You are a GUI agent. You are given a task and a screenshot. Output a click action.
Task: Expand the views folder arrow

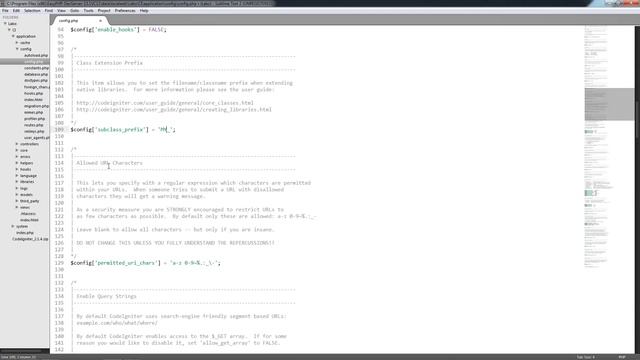coord(17,207)
